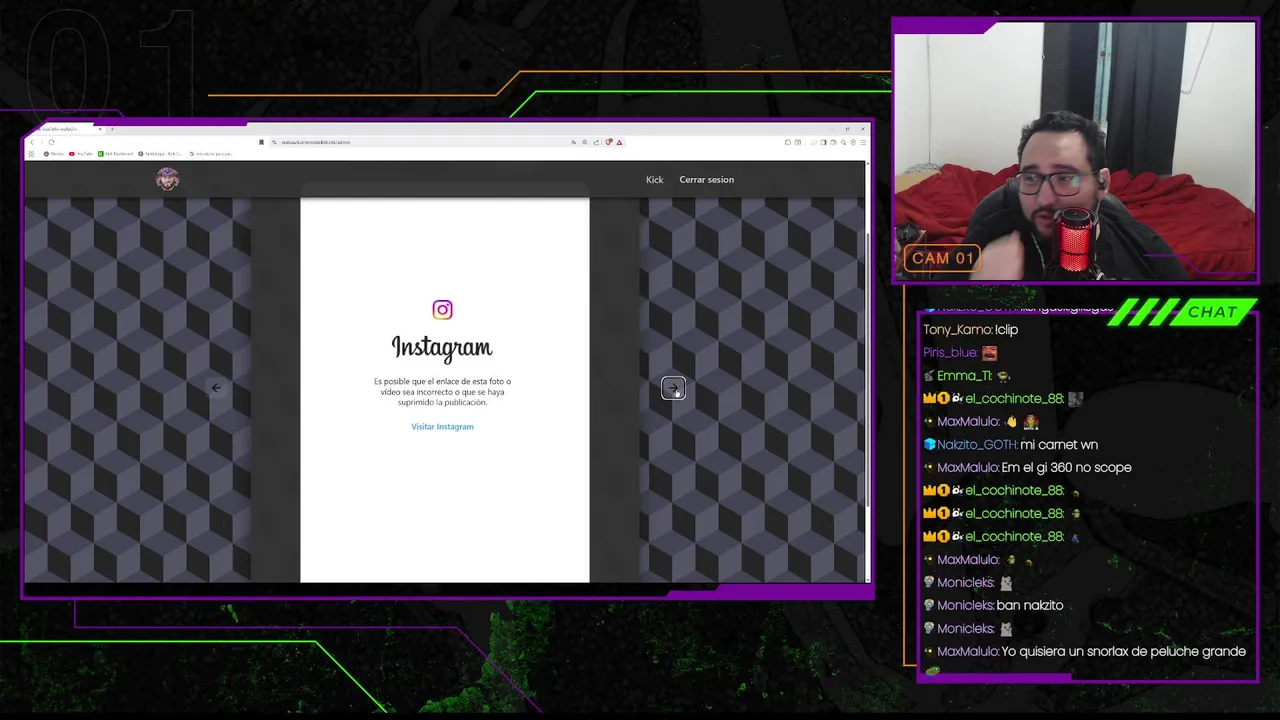Click the Instagram wordmark text

coord(442,347)
